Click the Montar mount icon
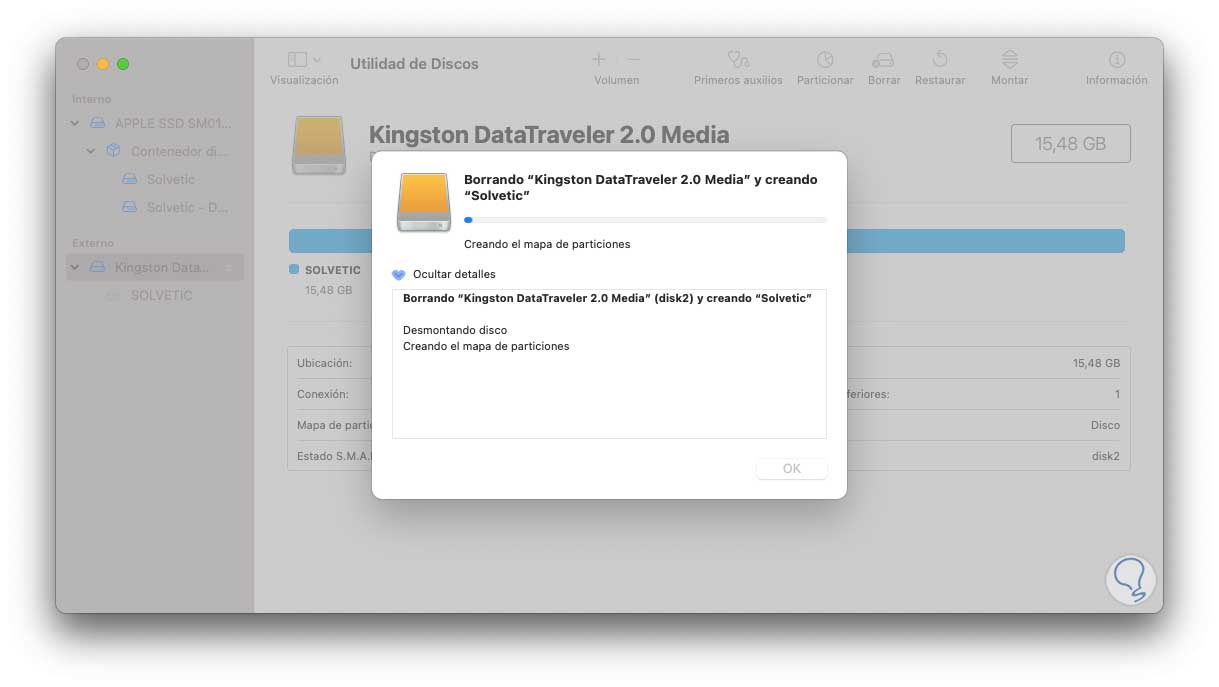The height and width of the screenshot is (687, 1219). point(1010,60)
